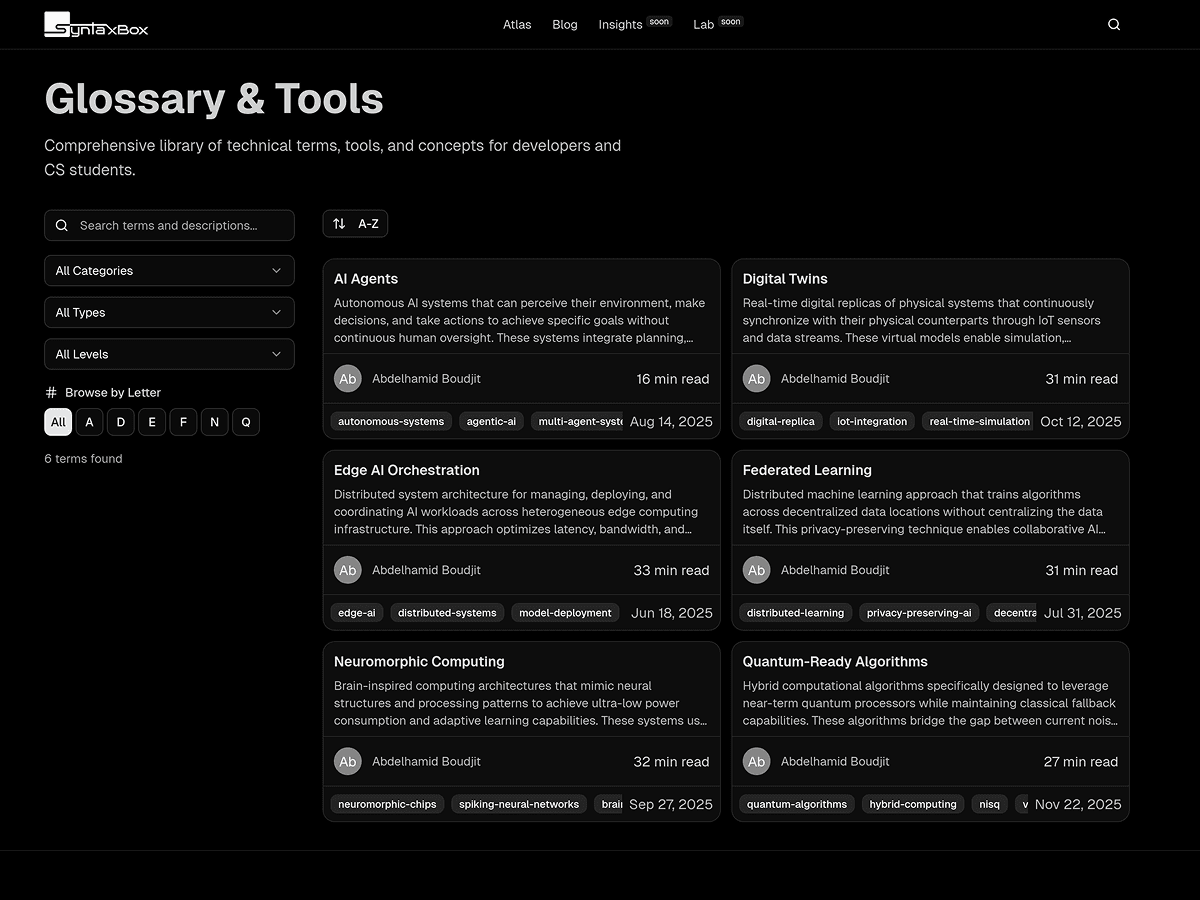Click the search icon in top navigation
1200x900 pixels.
point(1114,25)
